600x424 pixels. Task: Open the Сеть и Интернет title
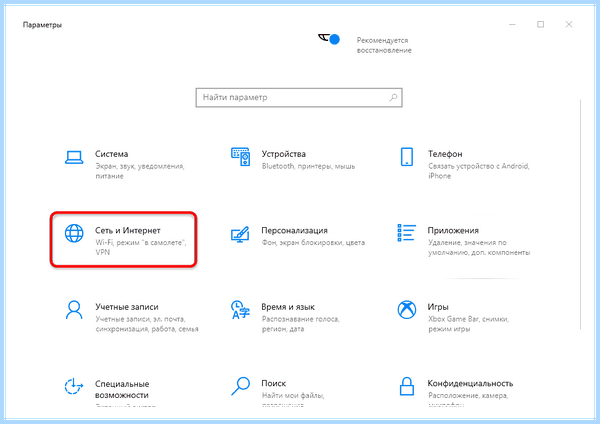click(127, 230)
